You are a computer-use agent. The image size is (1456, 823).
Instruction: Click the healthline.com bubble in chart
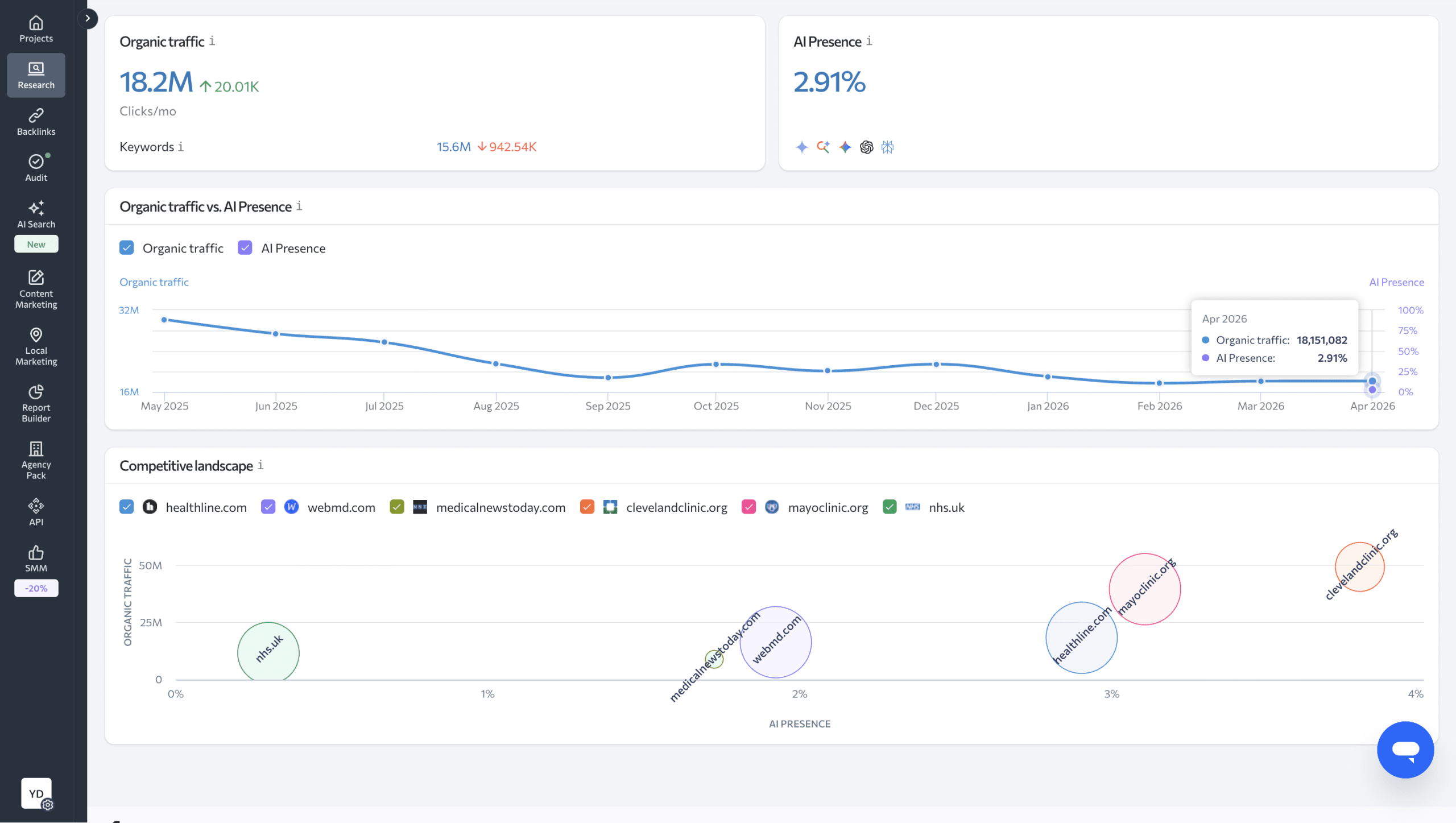[x=1081, y=638]
